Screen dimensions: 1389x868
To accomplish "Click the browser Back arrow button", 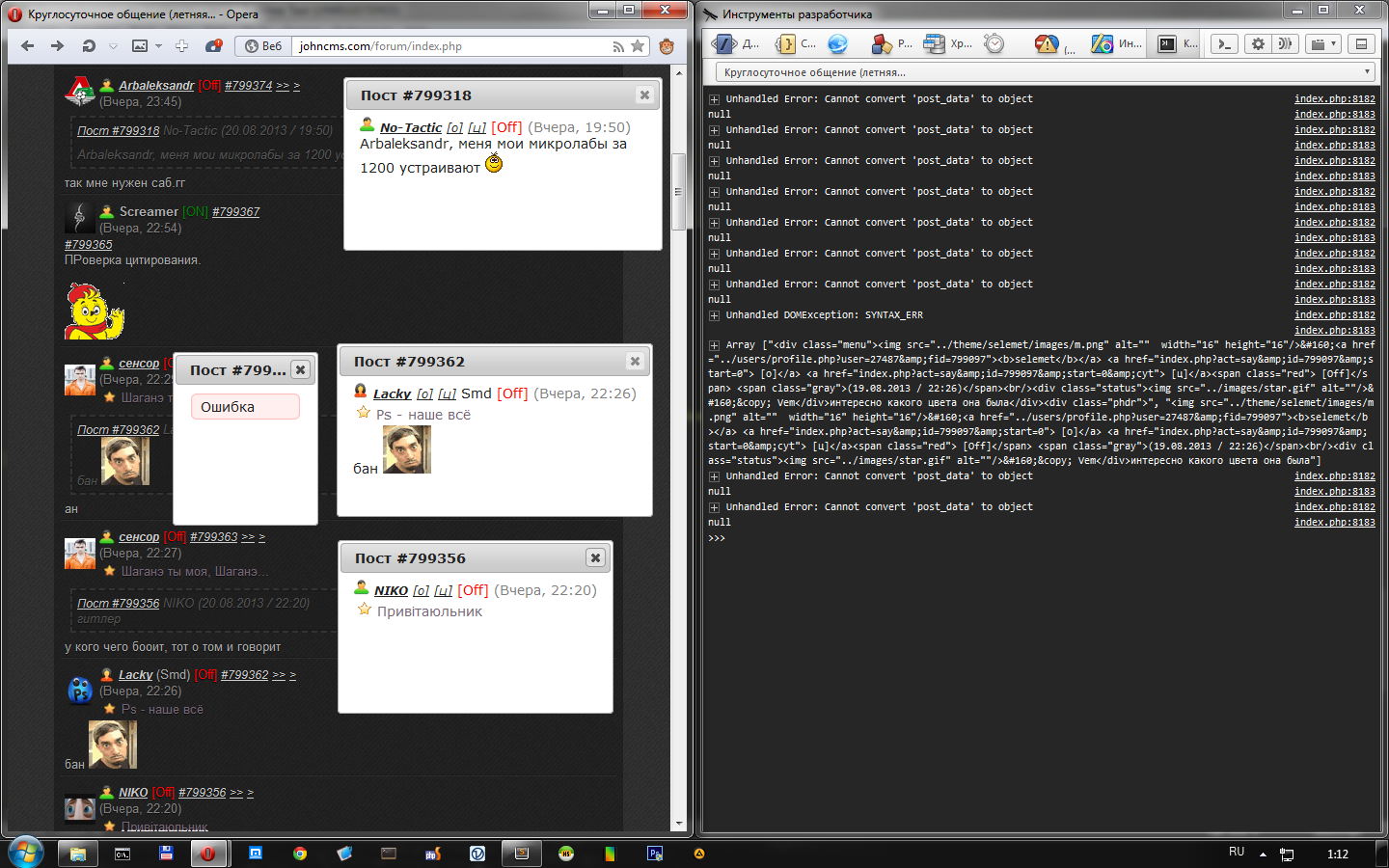I will [27, 45].
